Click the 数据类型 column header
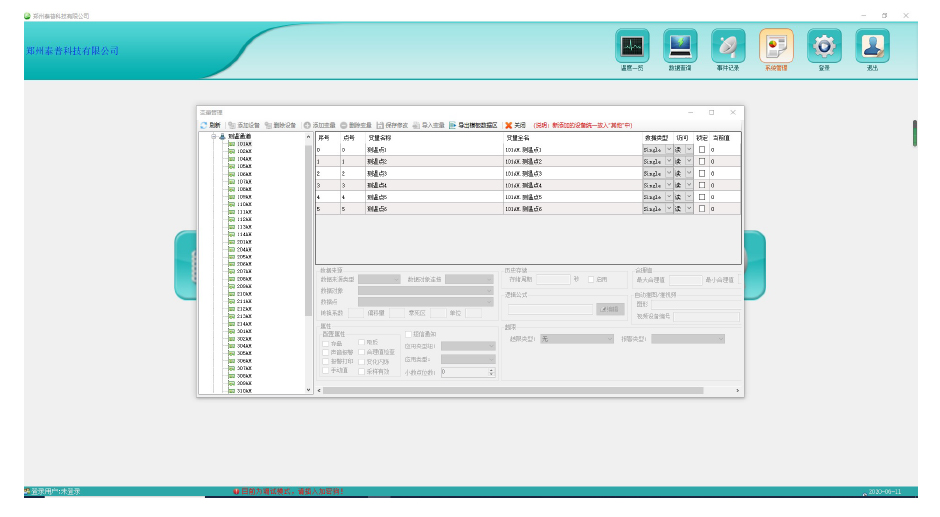The height and width of the screenshot is (517, 940). (656, 138)
